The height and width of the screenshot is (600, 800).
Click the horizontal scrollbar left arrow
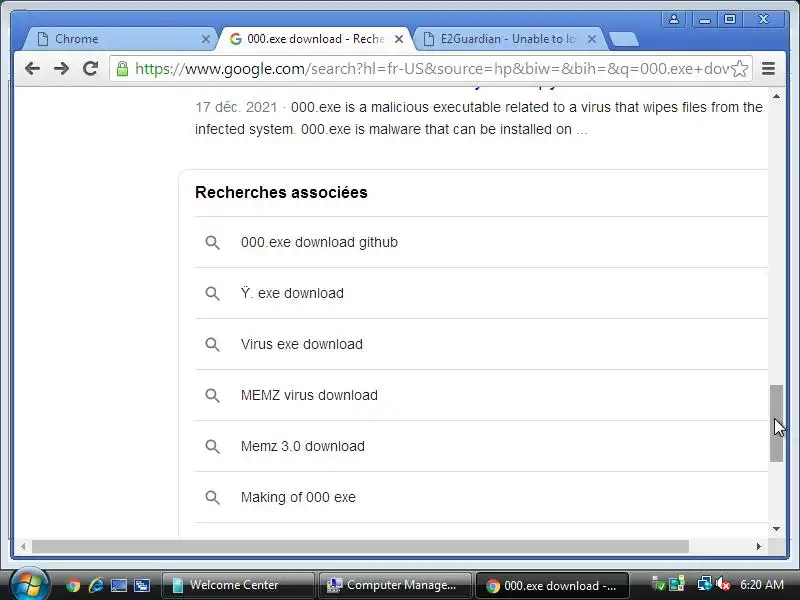click(x=23, y=546)
